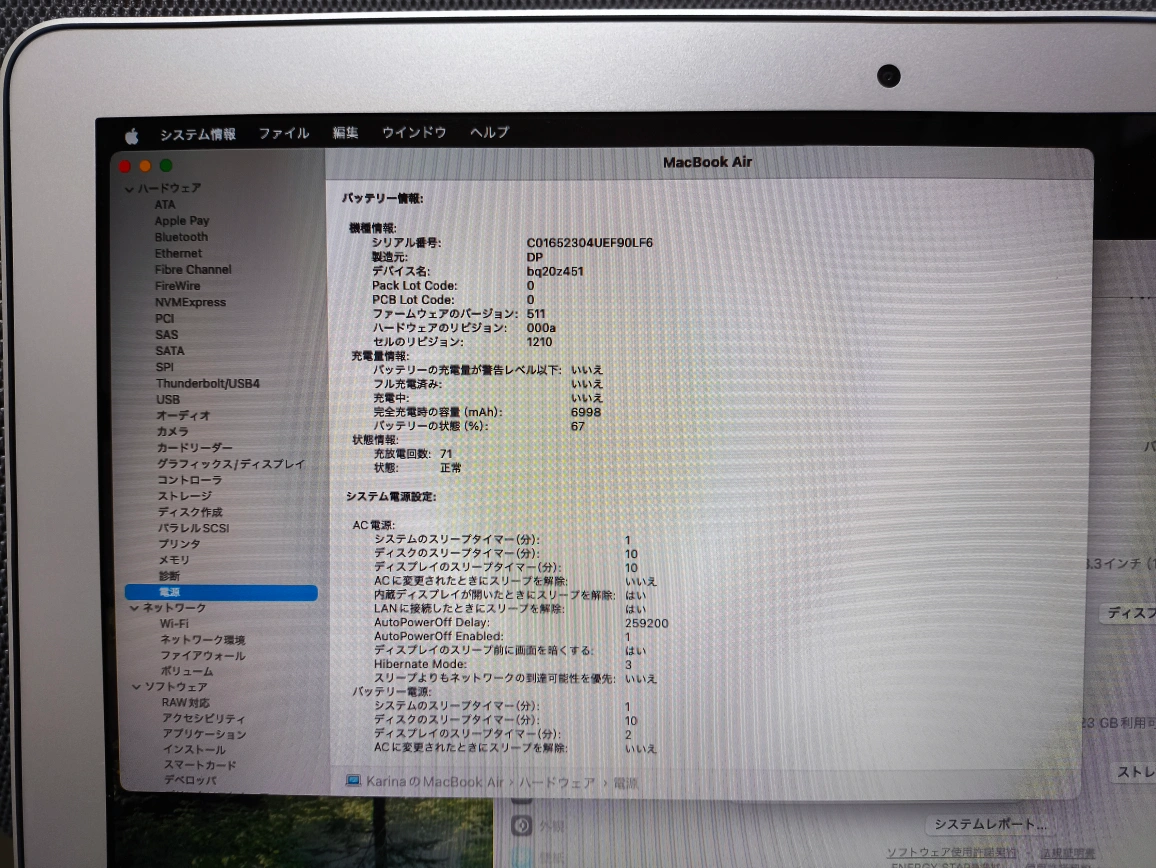Click the computer icon in the path bar
This screenshot has height=868, width=1156.
click(x=354, y=781)
